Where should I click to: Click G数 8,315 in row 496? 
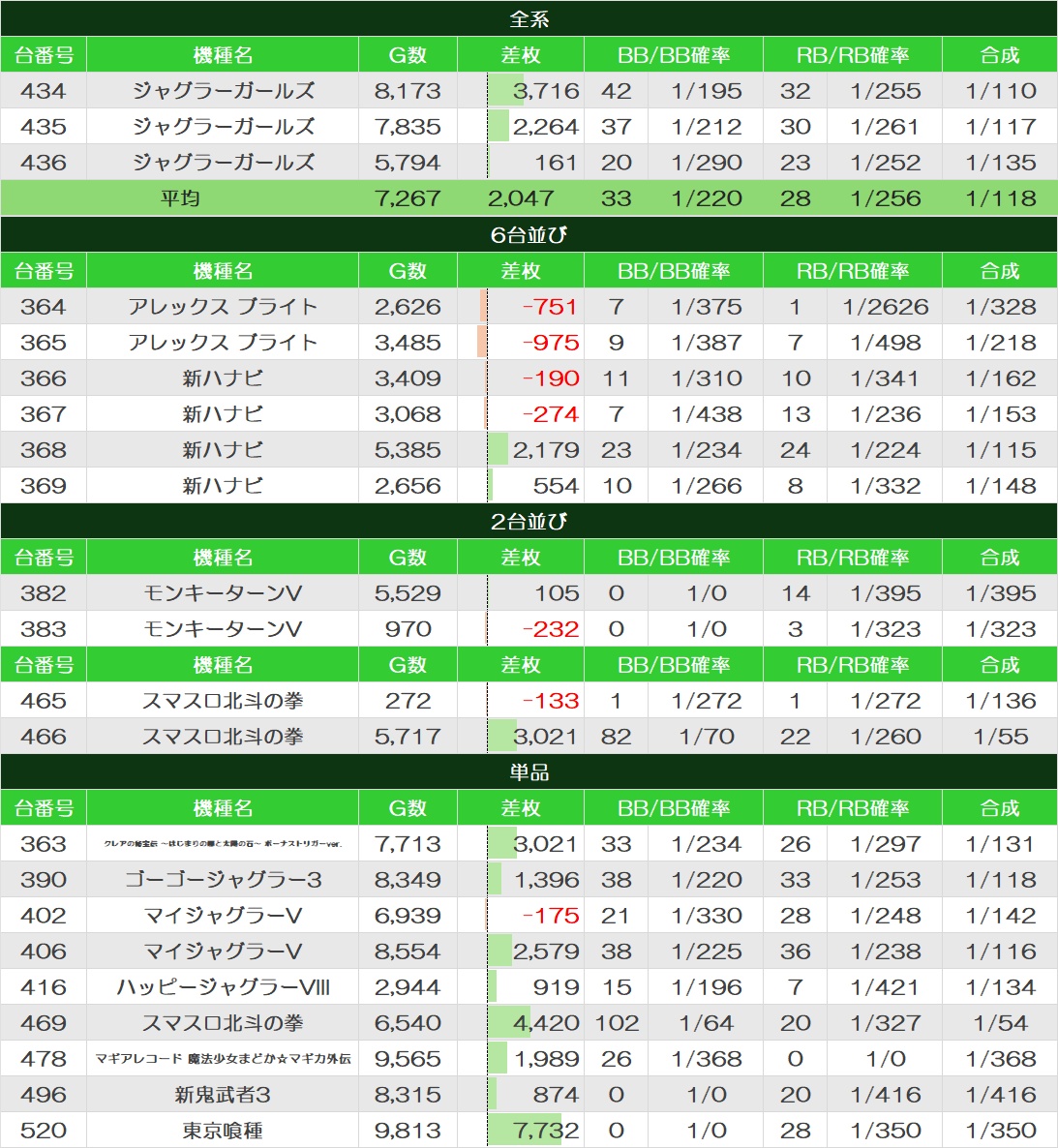408,1095
